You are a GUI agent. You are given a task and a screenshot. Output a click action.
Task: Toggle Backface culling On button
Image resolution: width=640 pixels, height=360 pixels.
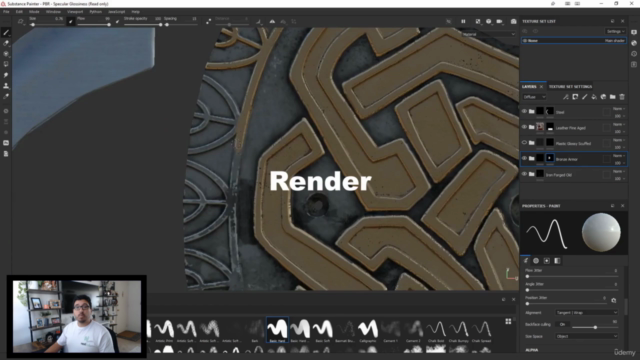click(562, 324)
